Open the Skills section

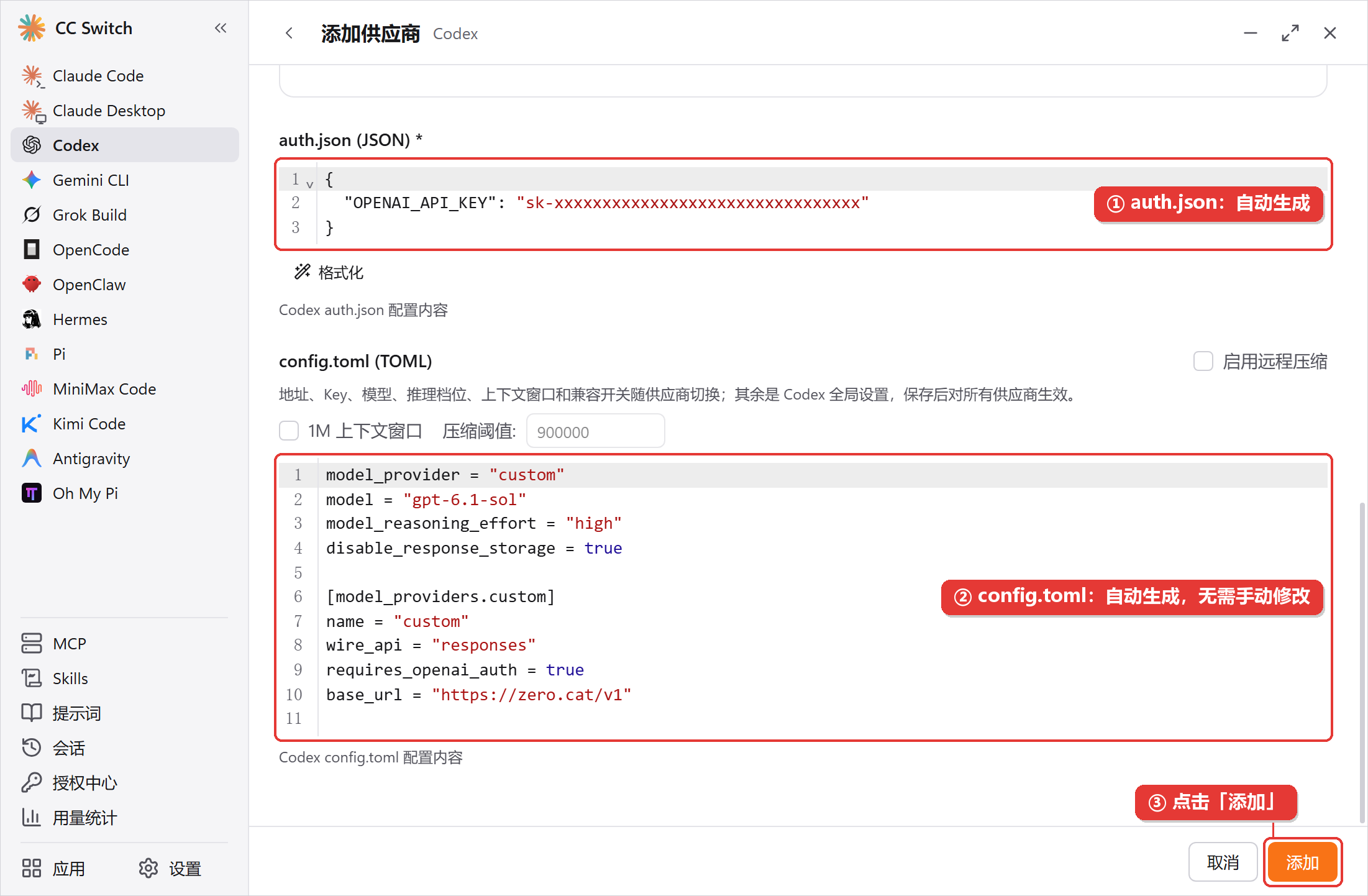point(124,679)
